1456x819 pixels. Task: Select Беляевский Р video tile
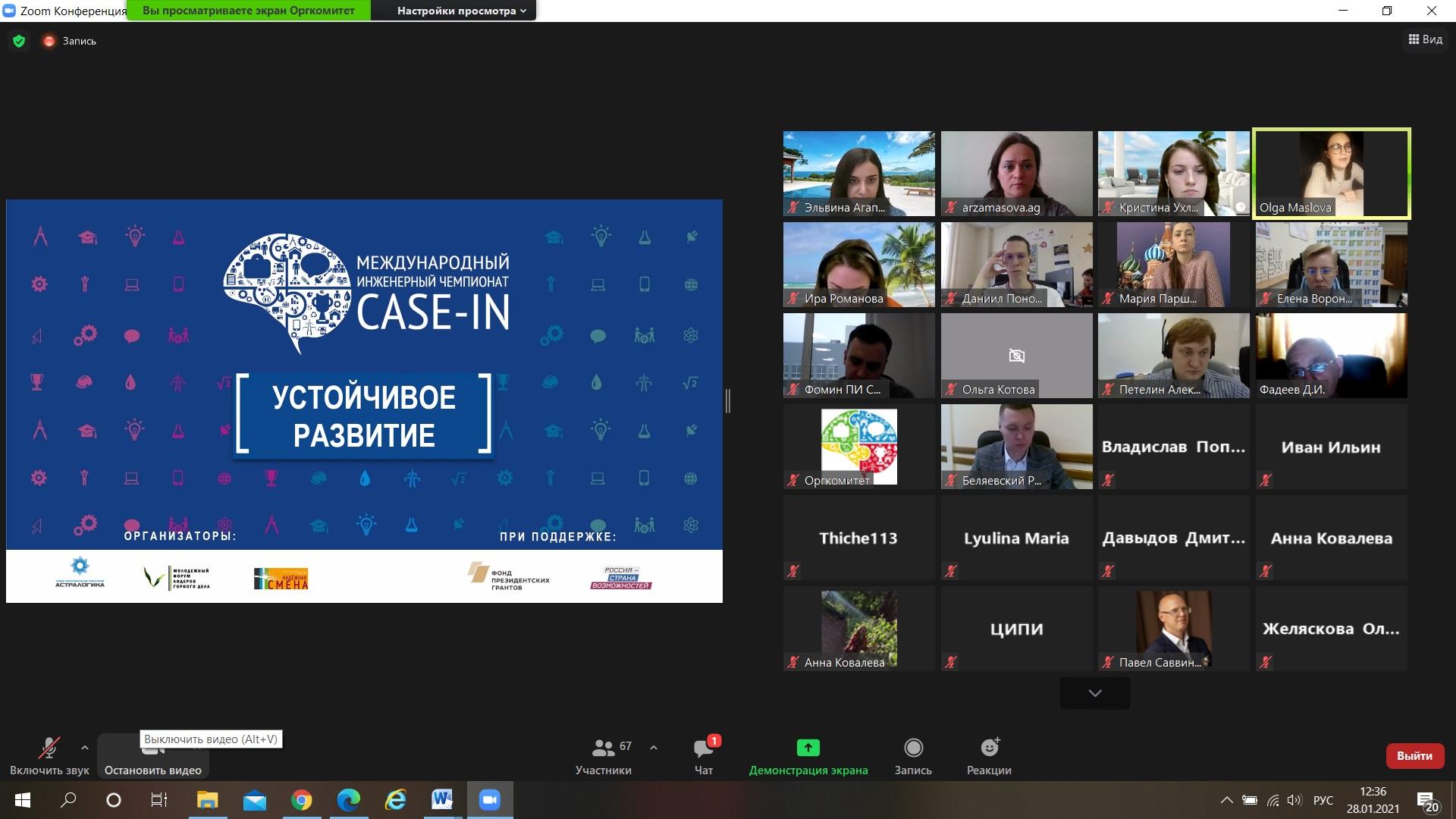pyautogui.click(x=1017, y=447)
